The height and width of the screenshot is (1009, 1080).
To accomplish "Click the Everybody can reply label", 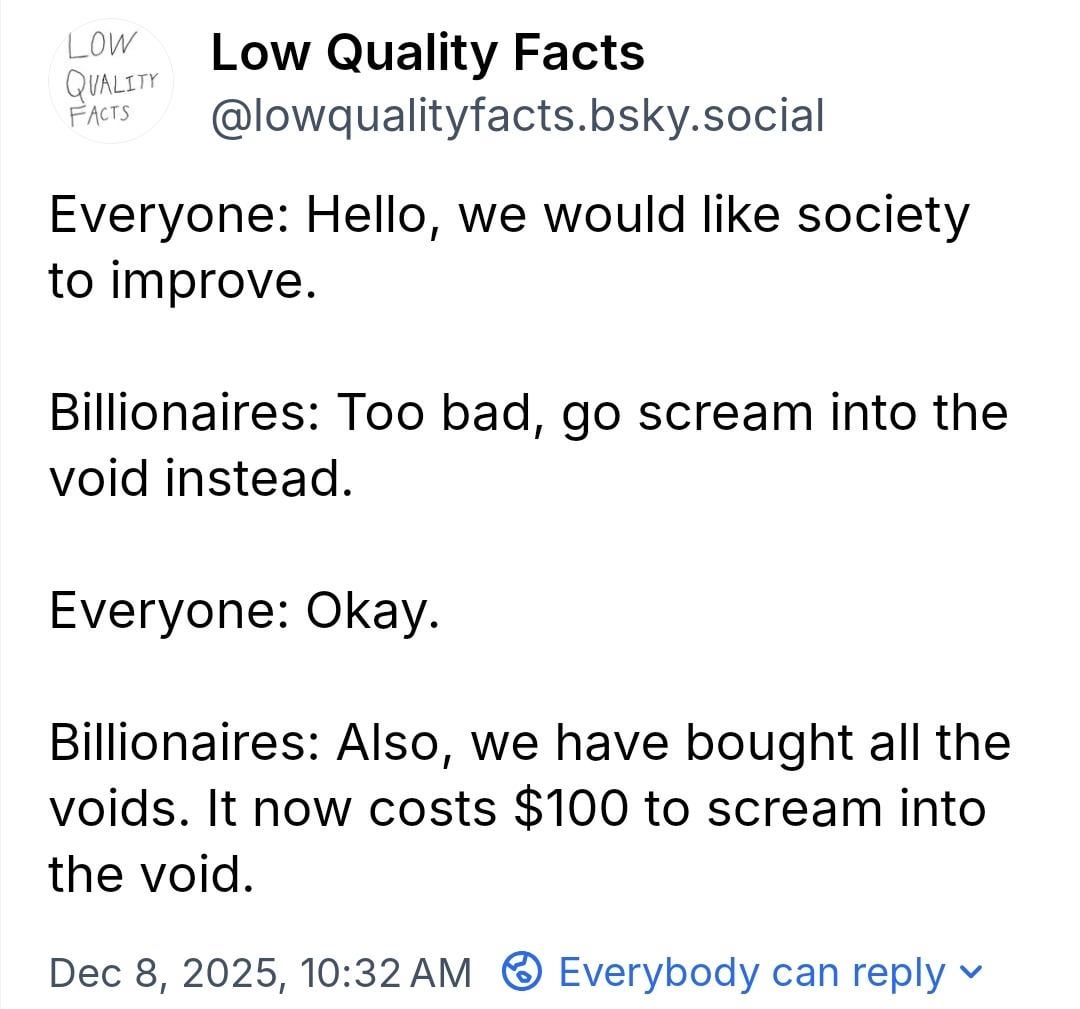I will 751,971.
